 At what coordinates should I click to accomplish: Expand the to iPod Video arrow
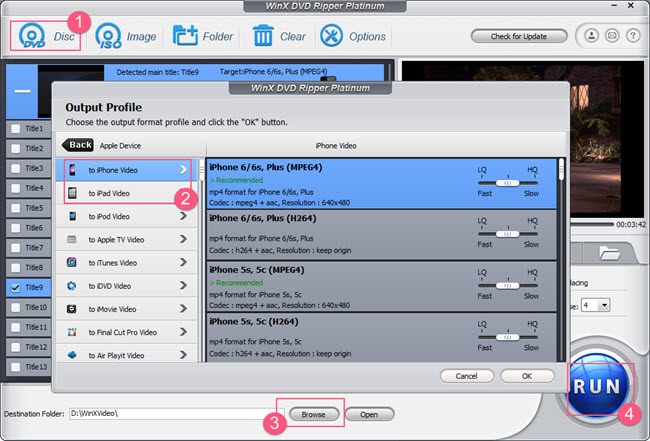tap(183, 216)
